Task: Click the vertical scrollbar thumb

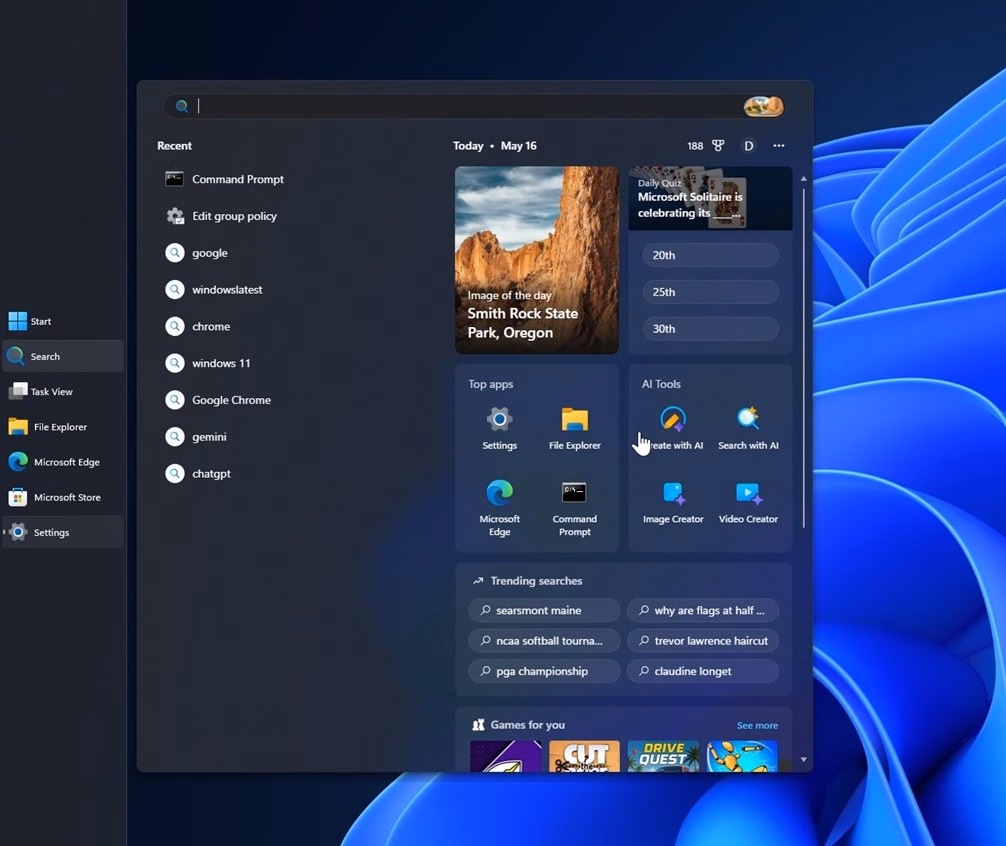Action: pyautogui.click(x=803, y=358)
